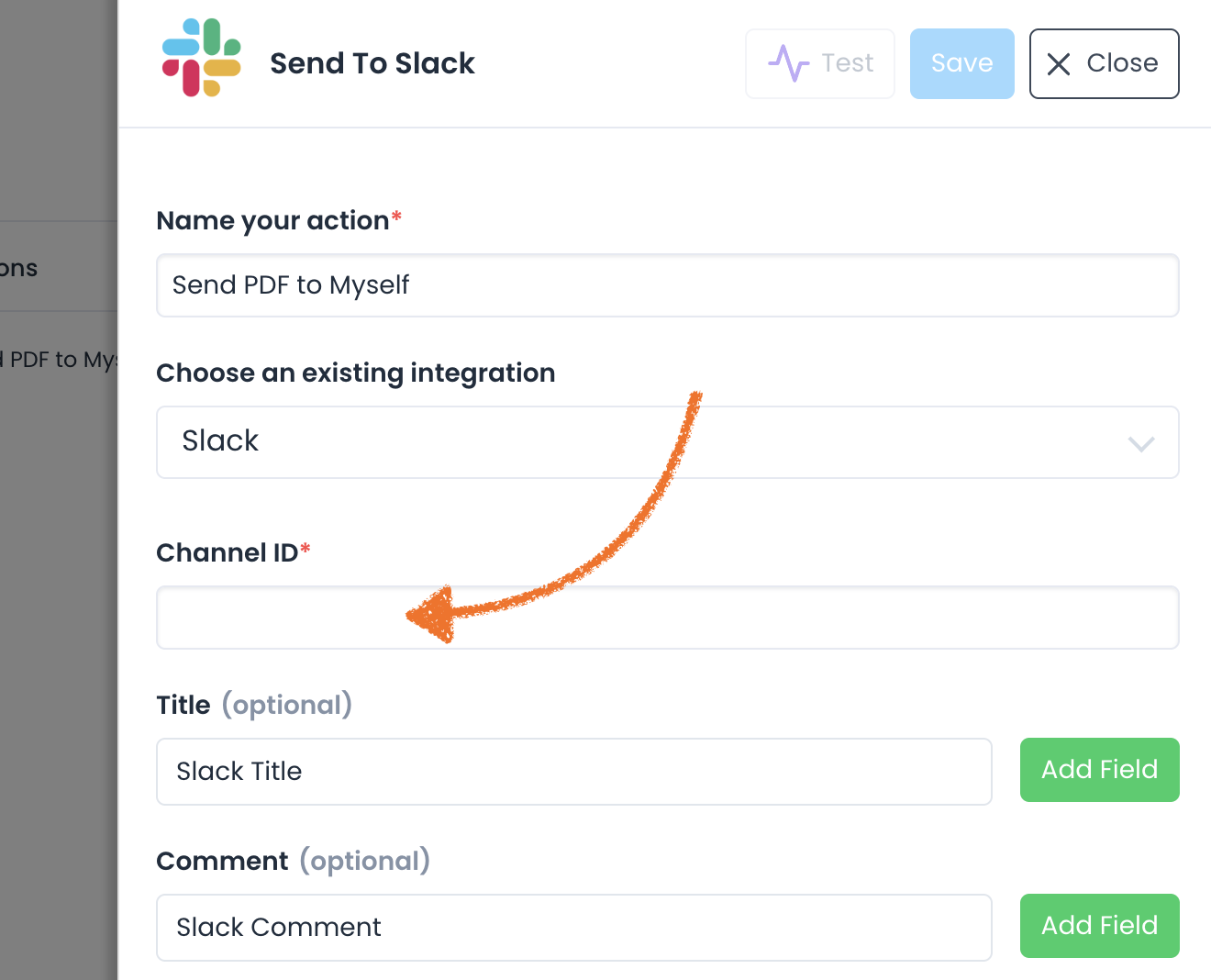Image resolution: width=1211 pixels, height=980 pixels.
Task: Click the pulse icon on Test button
Action: (788, 63)
